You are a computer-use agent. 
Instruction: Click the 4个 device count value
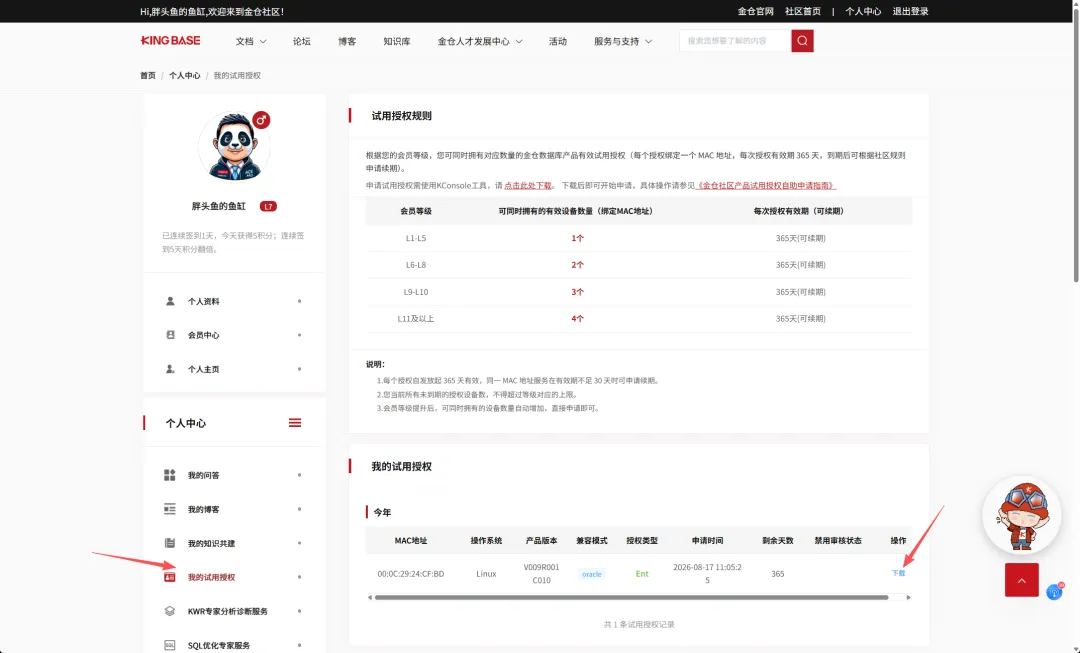(x=577, y=319)
